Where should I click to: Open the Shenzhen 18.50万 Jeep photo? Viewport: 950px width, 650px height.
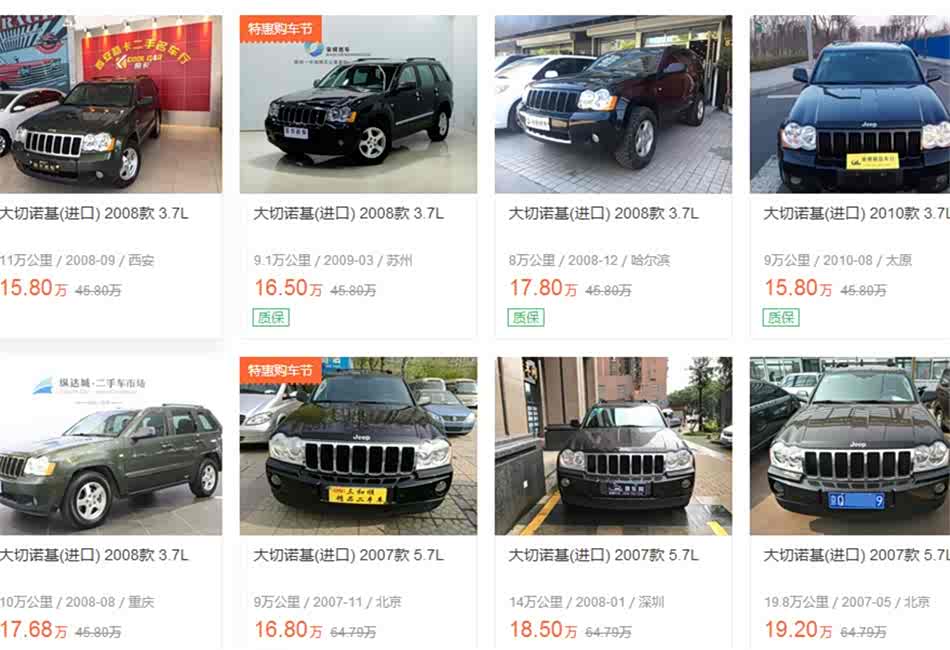pyautogui.click(x=613, y=446)
